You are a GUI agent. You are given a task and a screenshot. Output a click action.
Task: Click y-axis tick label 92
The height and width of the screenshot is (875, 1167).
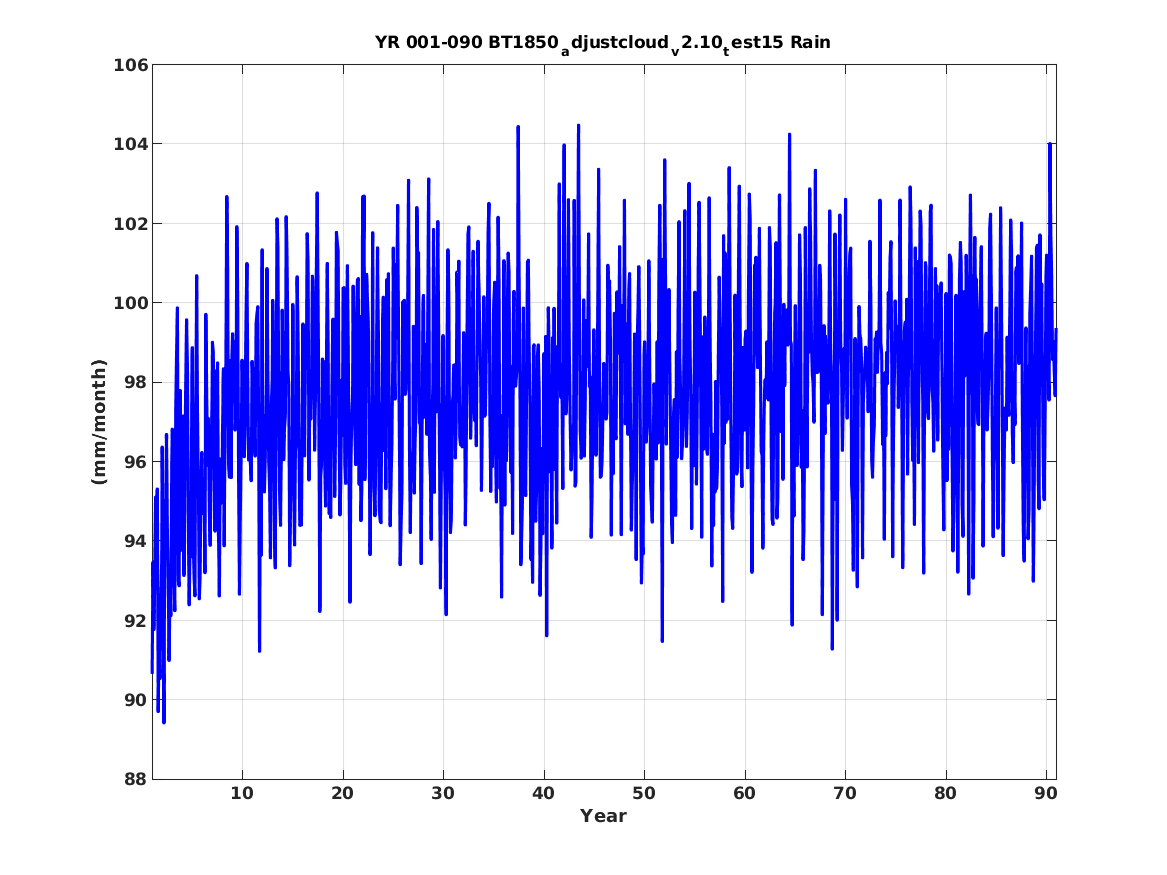[x=136, y=621]
